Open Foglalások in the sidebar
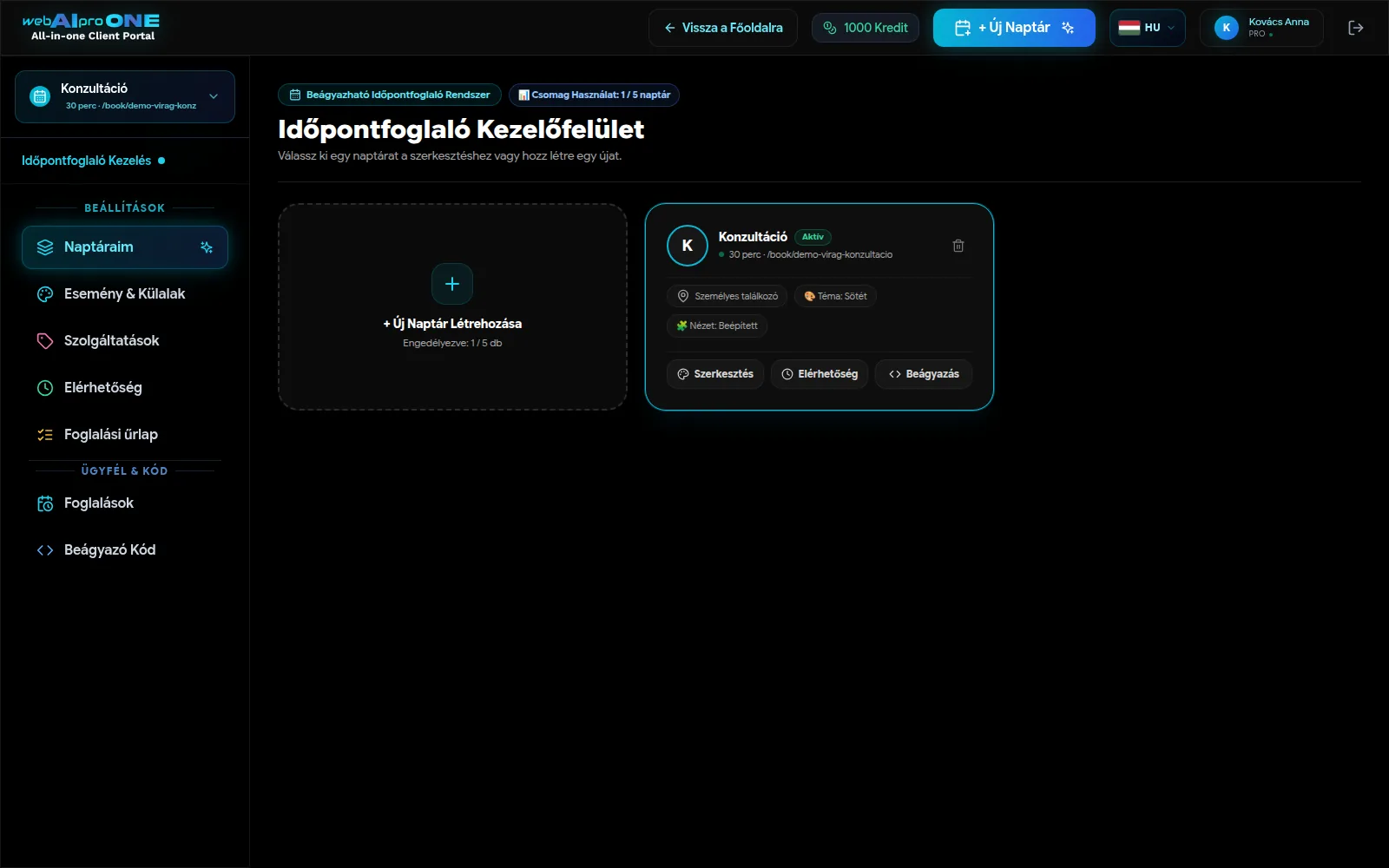 125,503
